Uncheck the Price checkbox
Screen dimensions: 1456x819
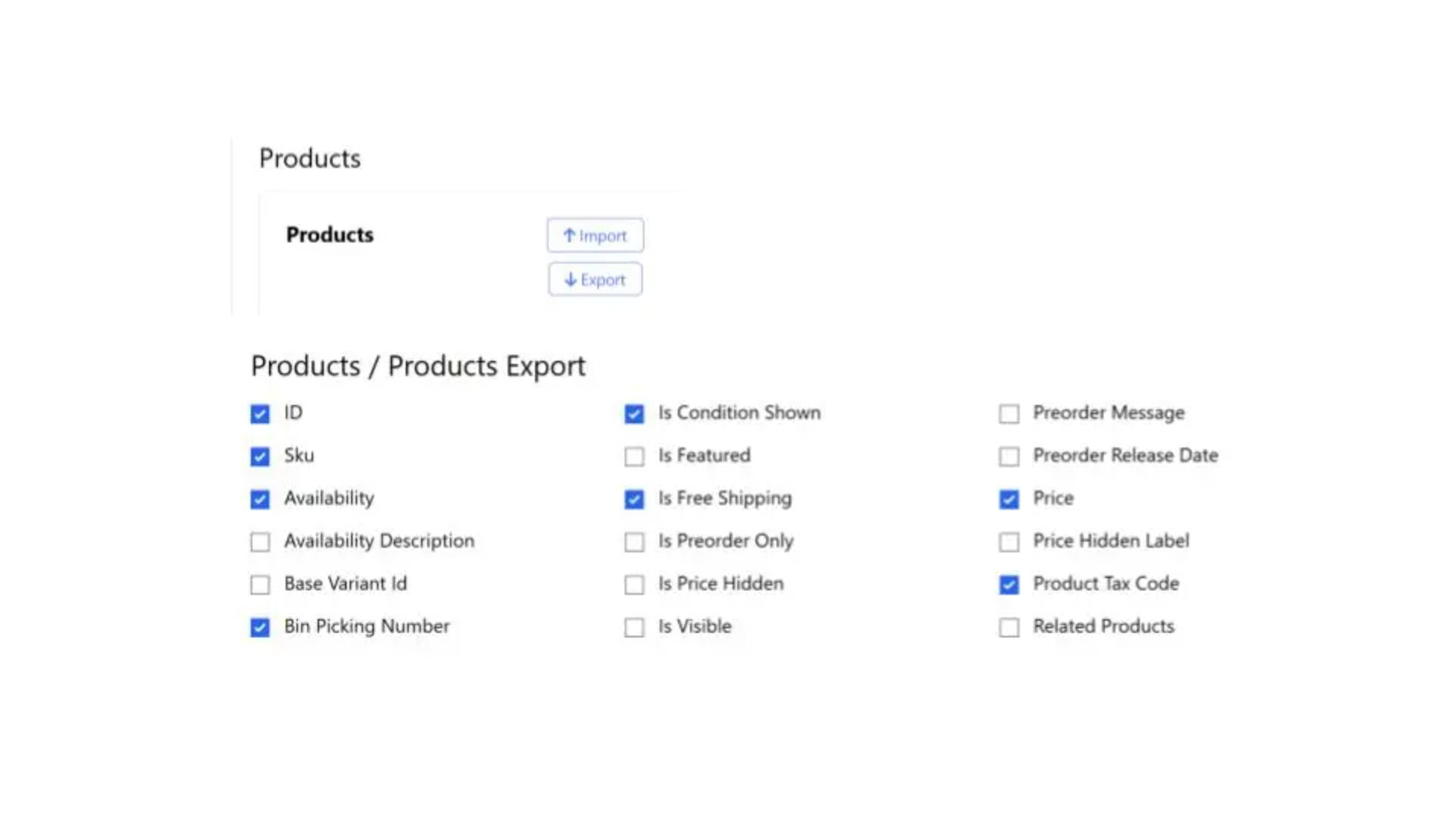click(1008, 499)
